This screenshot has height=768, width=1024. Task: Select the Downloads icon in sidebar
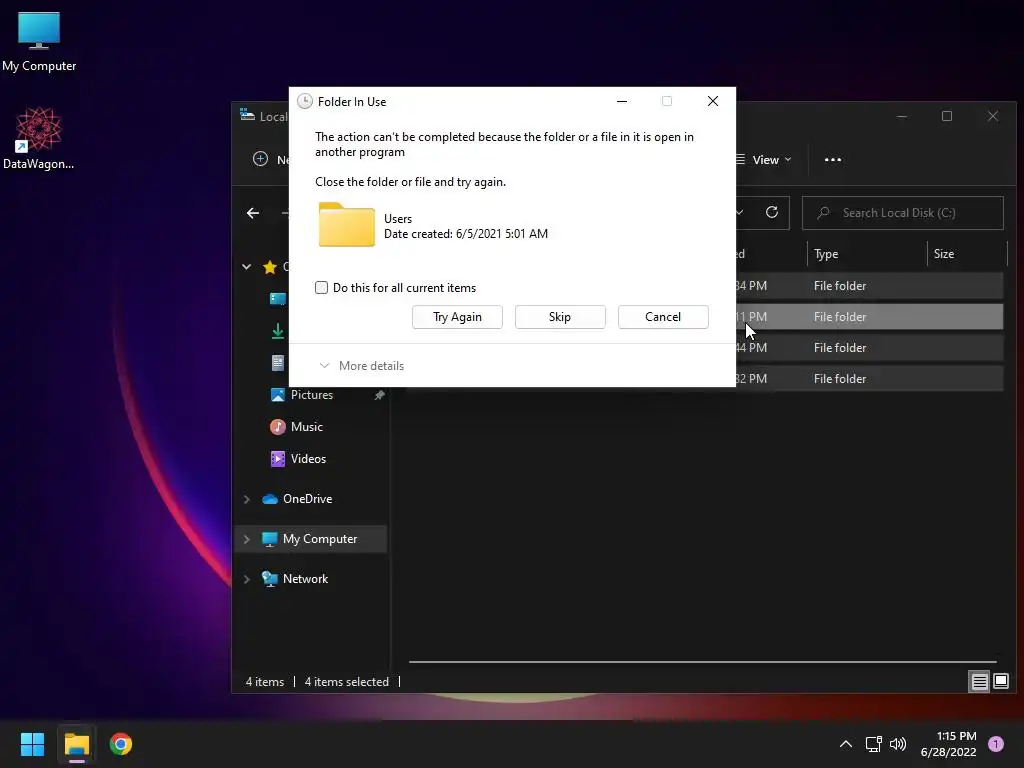pos(278,331)
